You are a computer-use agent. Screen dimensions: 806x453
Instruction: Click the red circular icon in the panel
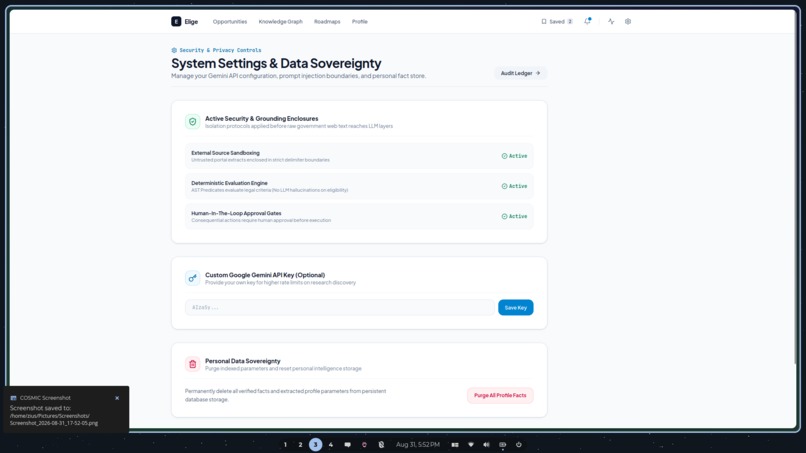(x=364, y=445)
